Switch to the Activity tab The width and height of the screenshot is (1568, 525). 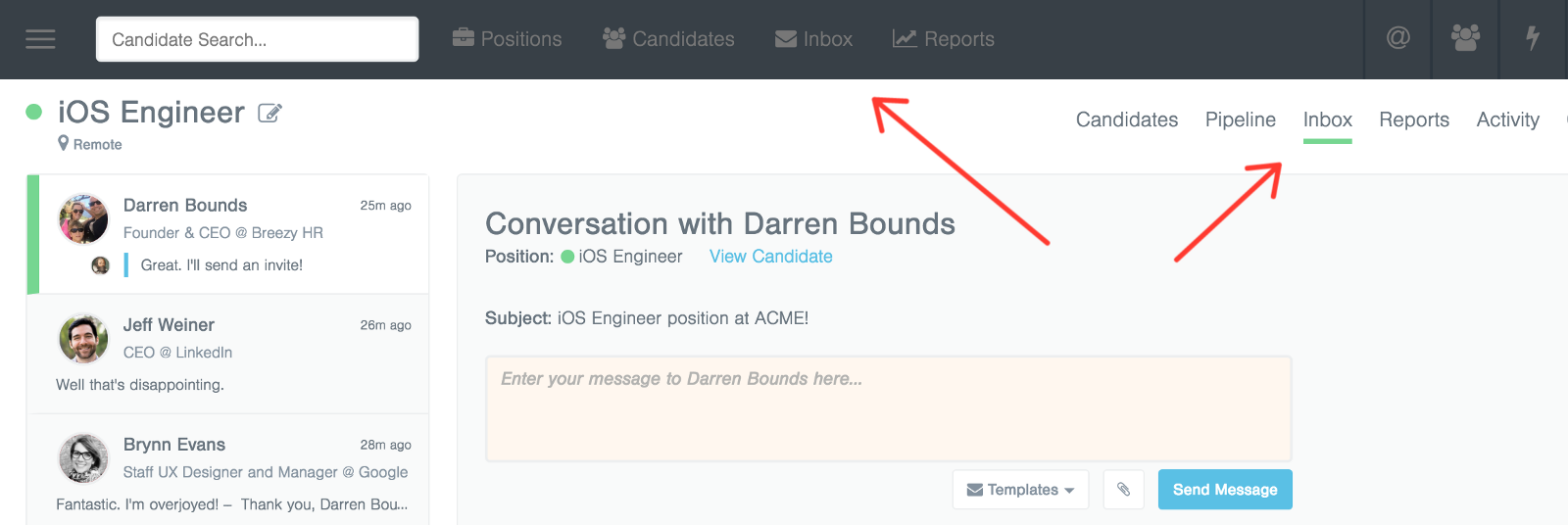(1507, 119)
